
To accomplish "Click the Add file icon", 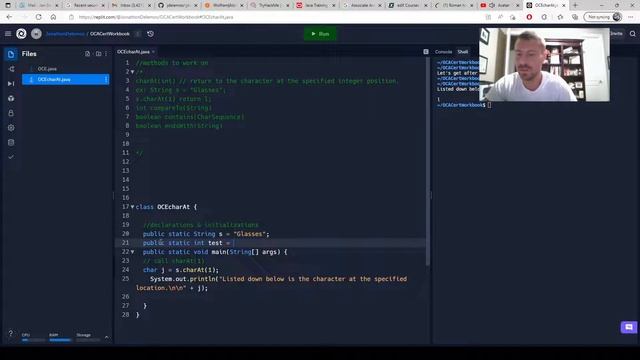I will [x=87, y=54].
